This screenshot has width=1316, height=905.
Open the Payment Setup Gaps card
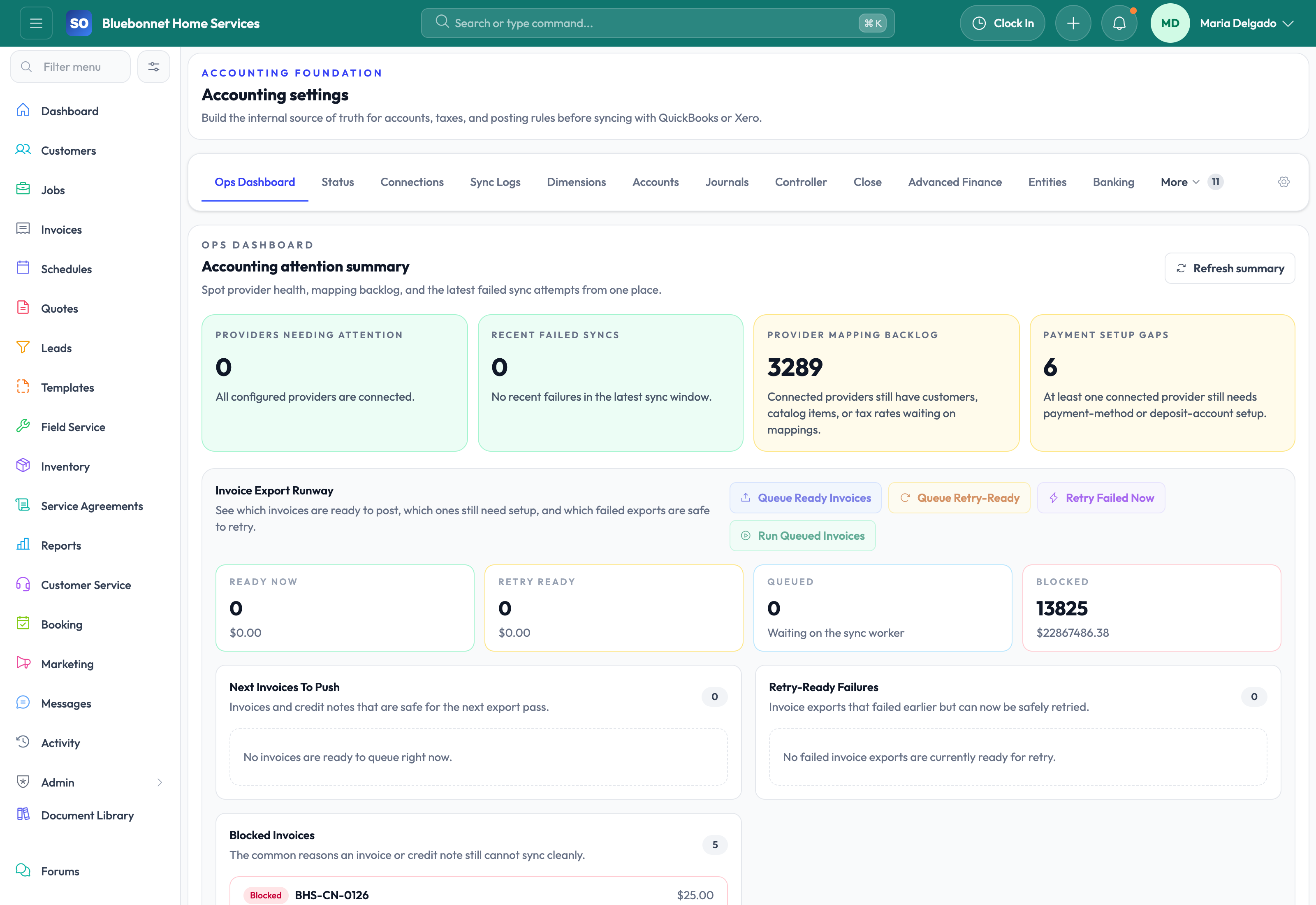(x=1162, y=383)
